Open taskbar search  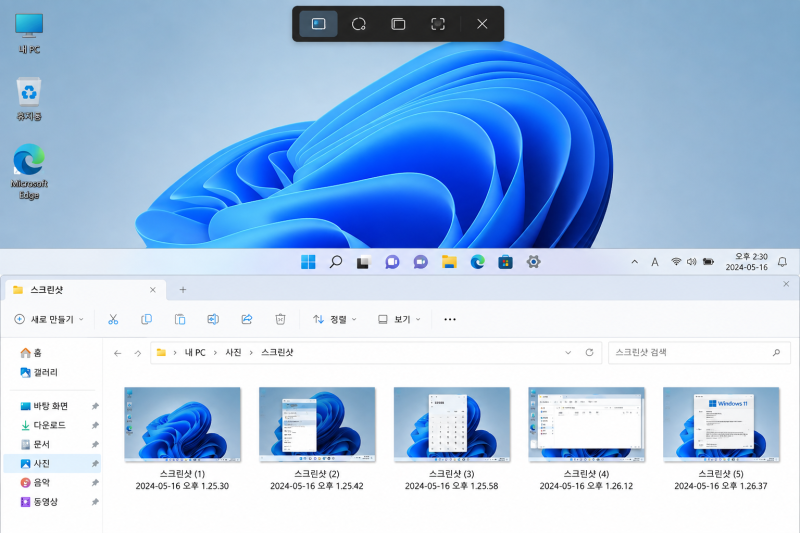pyautogui.click(x=336, y=262)
